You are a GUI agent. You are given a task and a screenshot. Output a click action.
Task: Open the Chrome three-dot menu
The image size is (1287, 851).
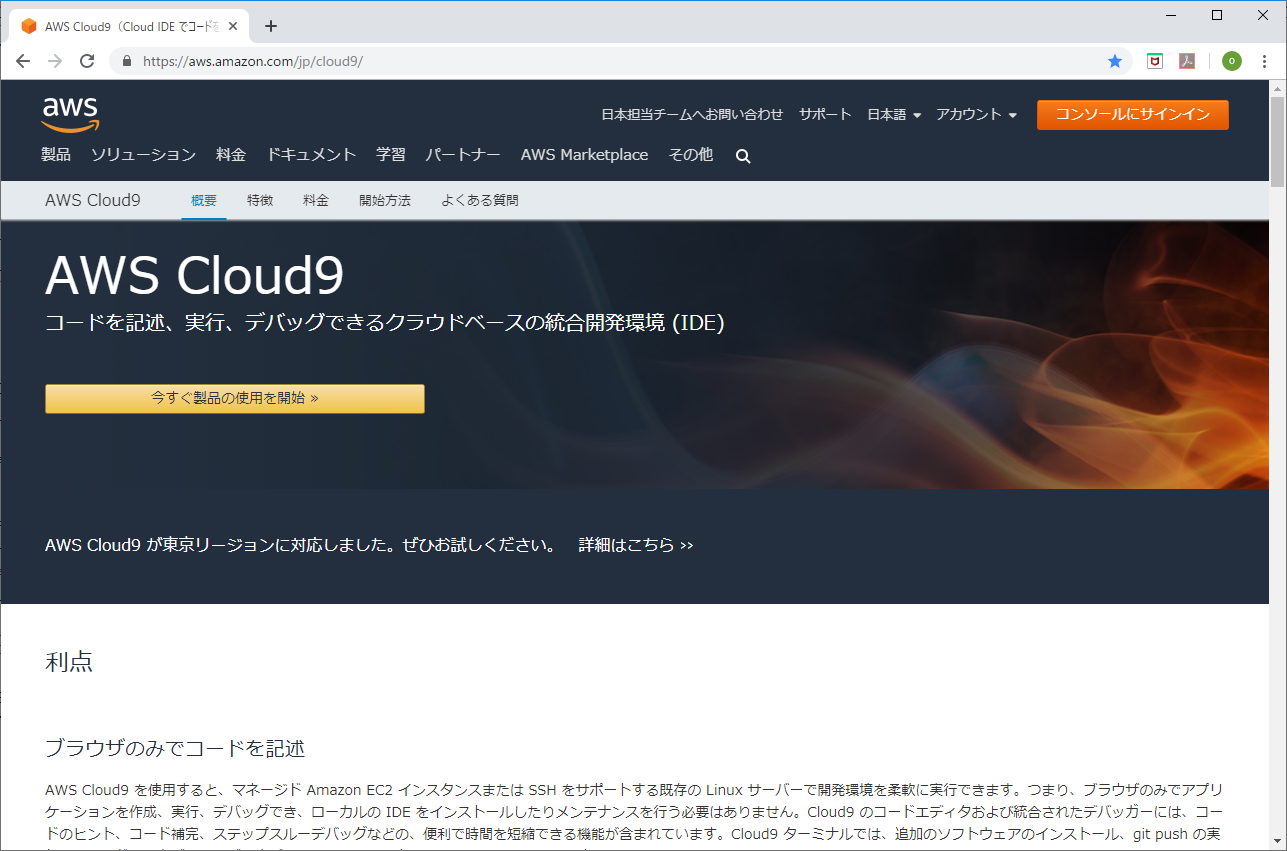tap(1265, 61)
